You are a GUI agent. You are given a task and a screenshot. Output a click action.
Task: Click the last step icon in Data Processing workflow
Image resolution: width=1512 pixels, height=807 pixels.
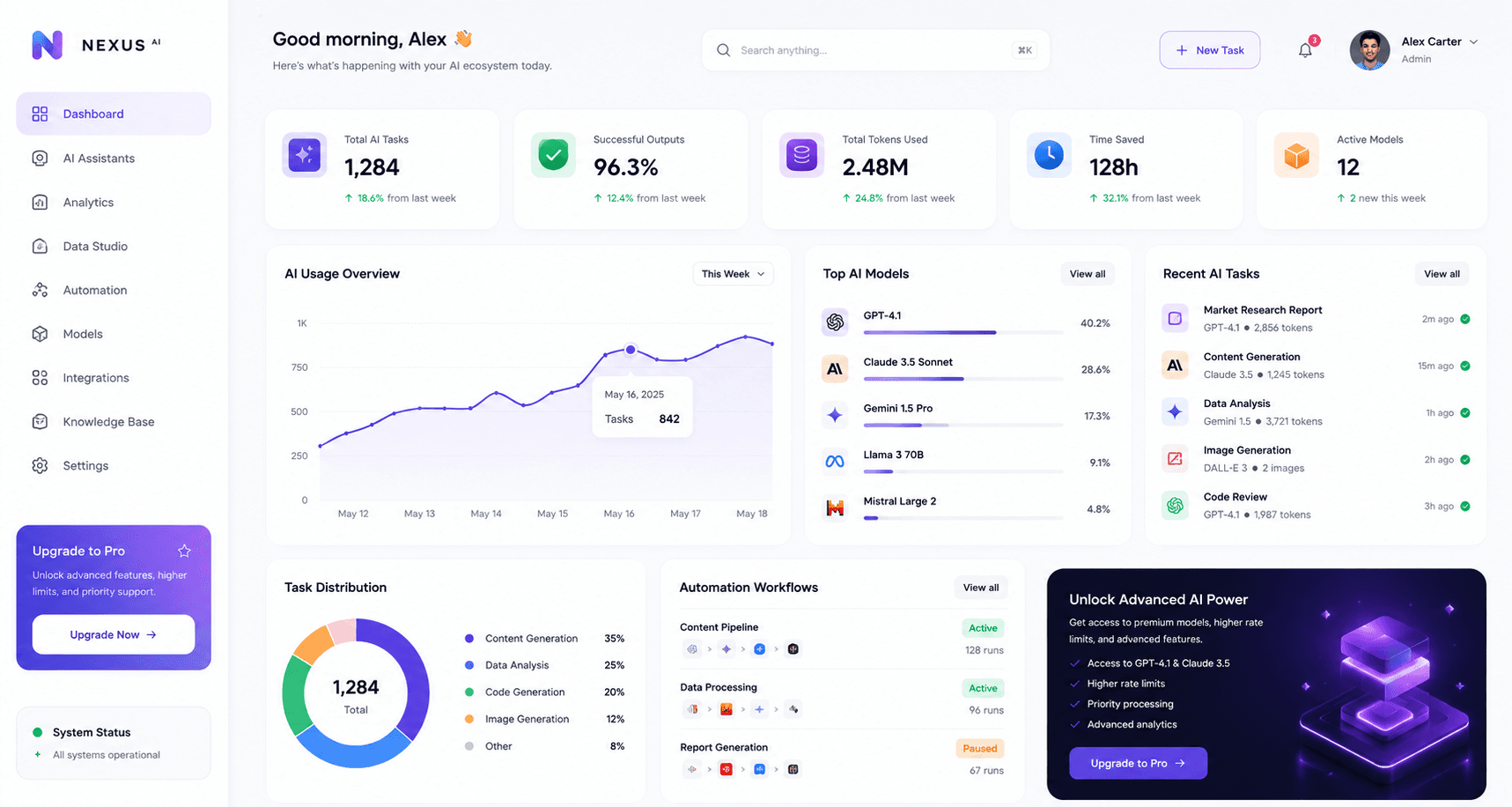793,709
